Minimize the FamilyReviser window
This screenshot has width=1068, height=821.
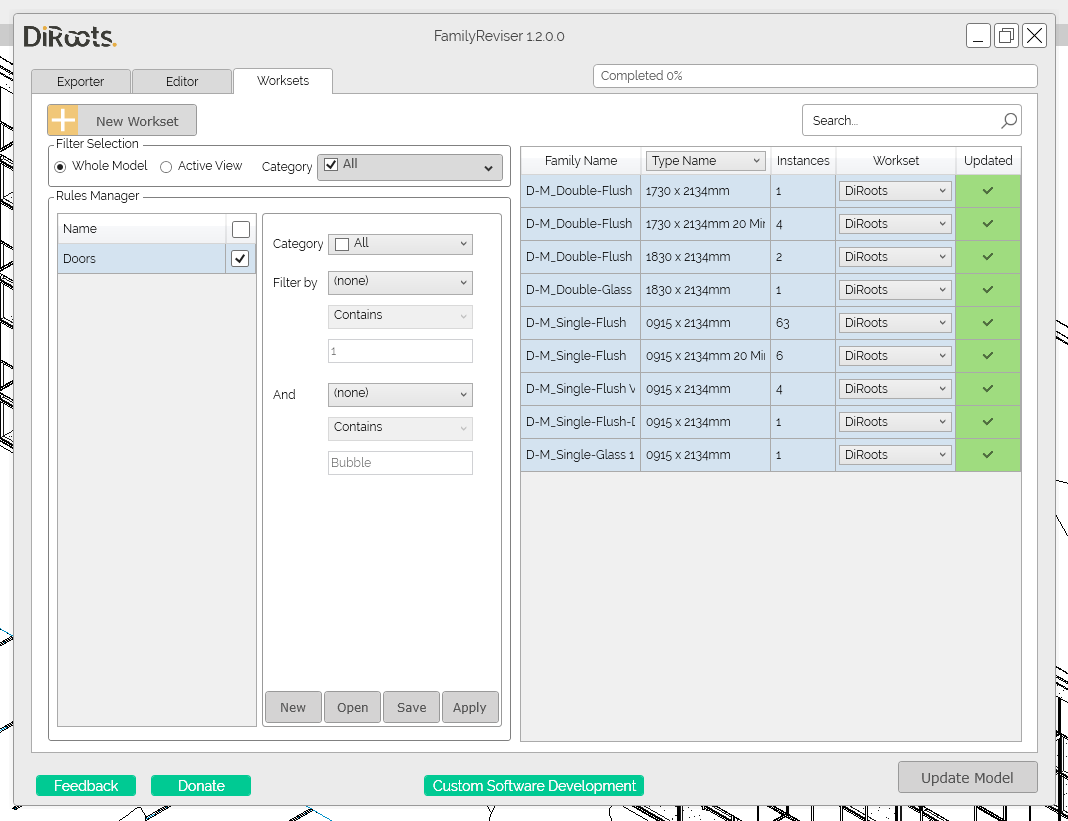click(x=978, y=35)
